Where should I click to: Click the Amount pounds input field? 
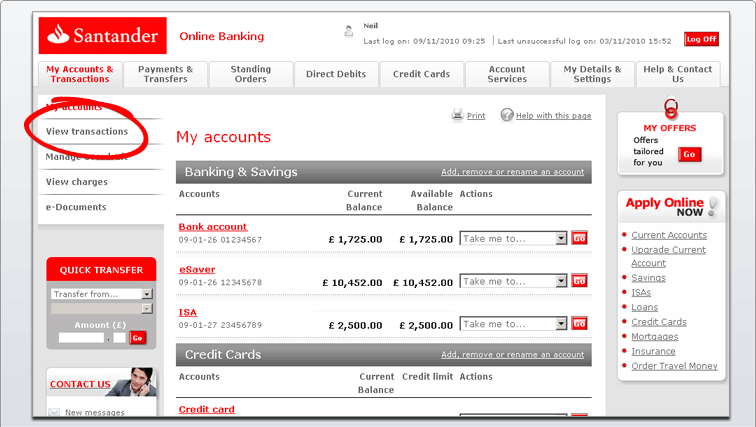81,338
